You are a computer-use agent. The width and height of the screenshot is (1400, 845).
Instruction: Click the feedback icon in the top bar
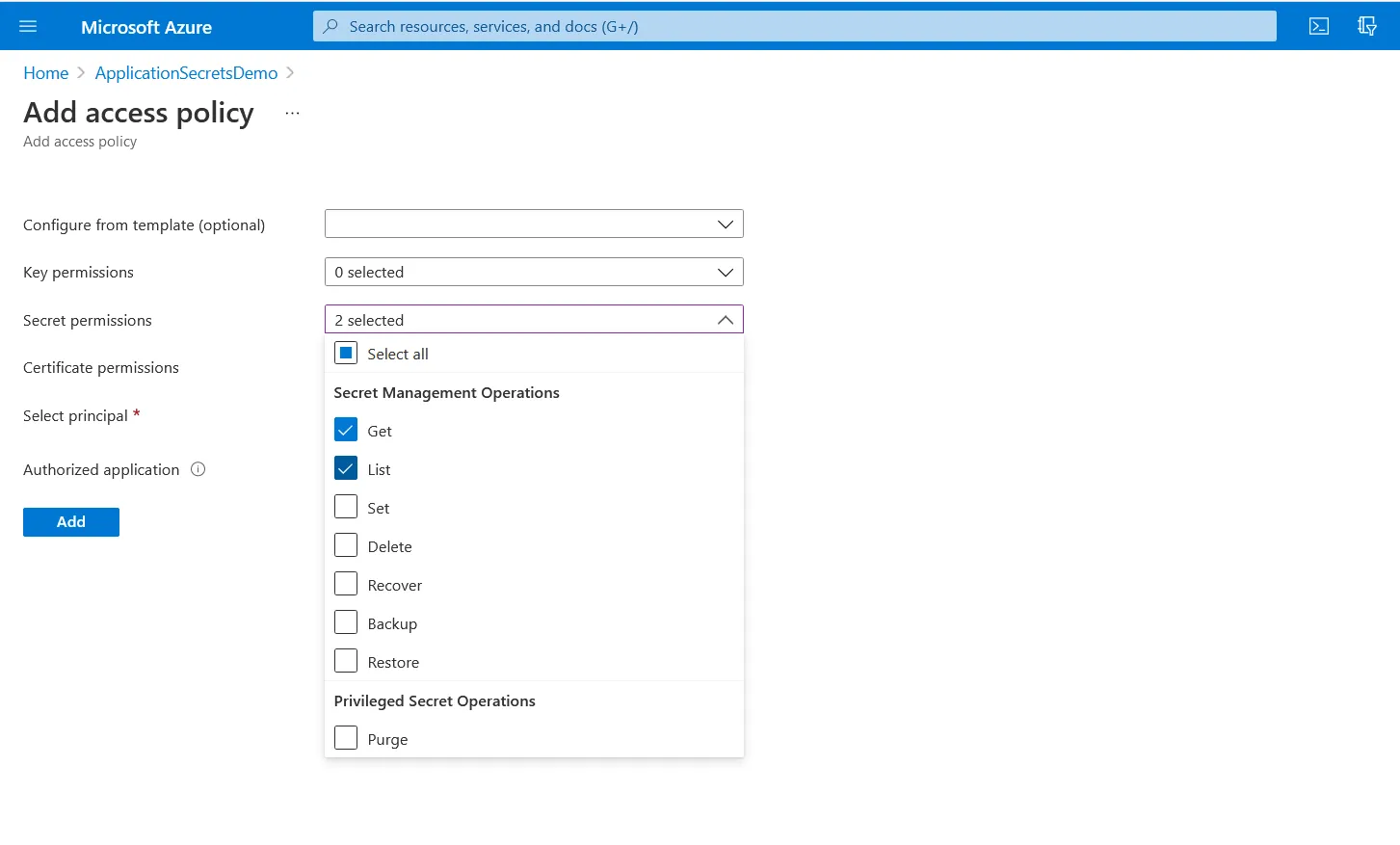[1367, 26]
